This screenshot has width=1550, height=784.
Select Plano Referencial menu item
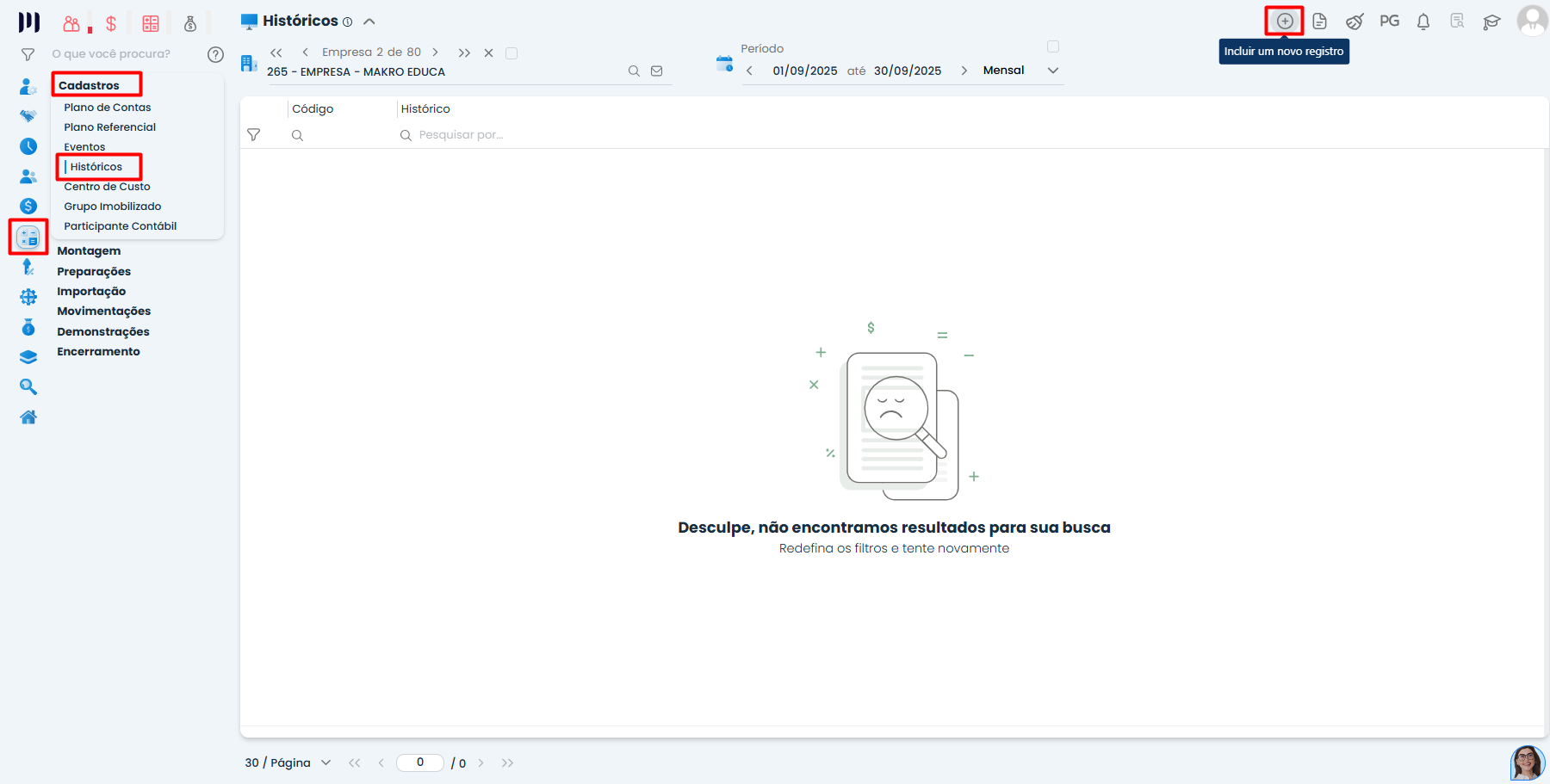(110, 127)
